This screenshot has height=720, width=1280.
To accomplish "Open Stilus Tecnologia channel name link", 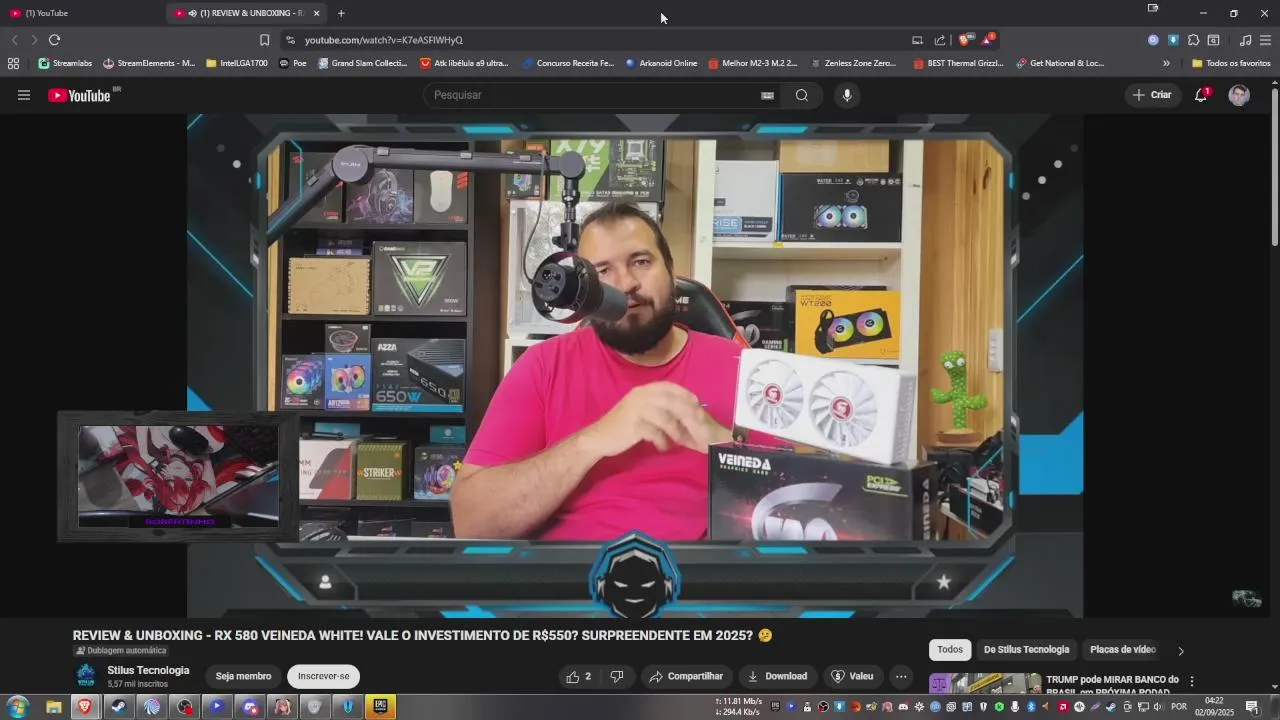I will click(148, 670).
